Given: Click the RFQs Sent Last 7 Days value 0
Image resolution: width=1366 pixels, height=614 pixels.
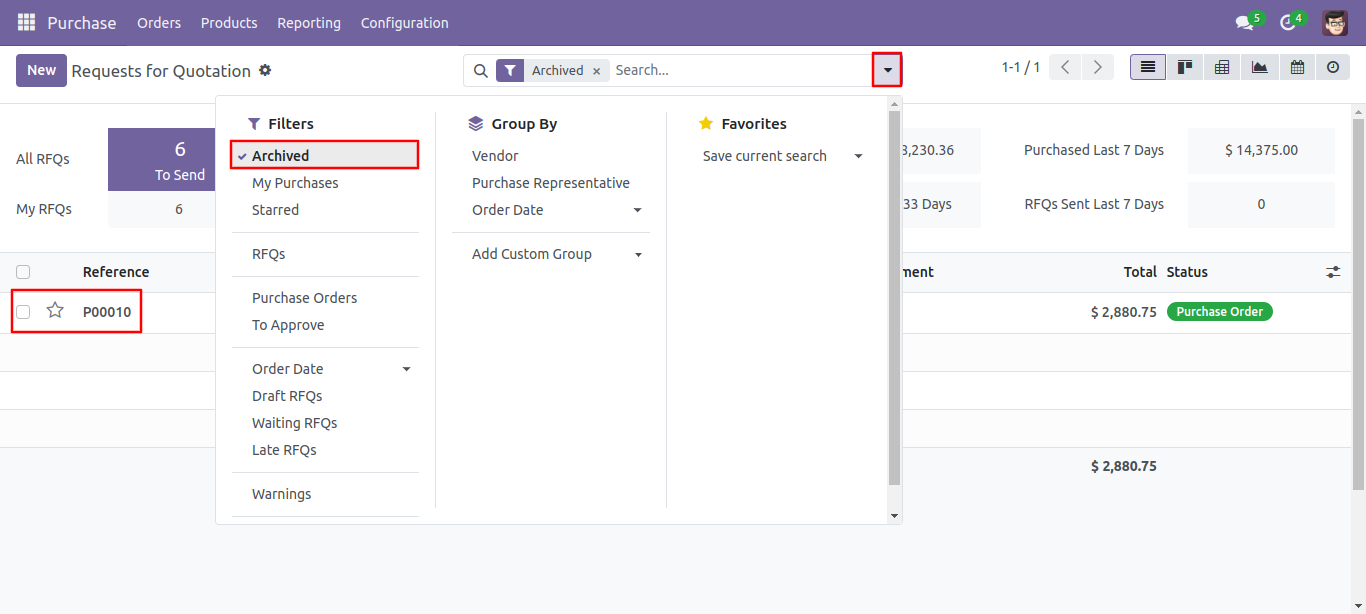Looking at the screenshot, I should 1261,204.
